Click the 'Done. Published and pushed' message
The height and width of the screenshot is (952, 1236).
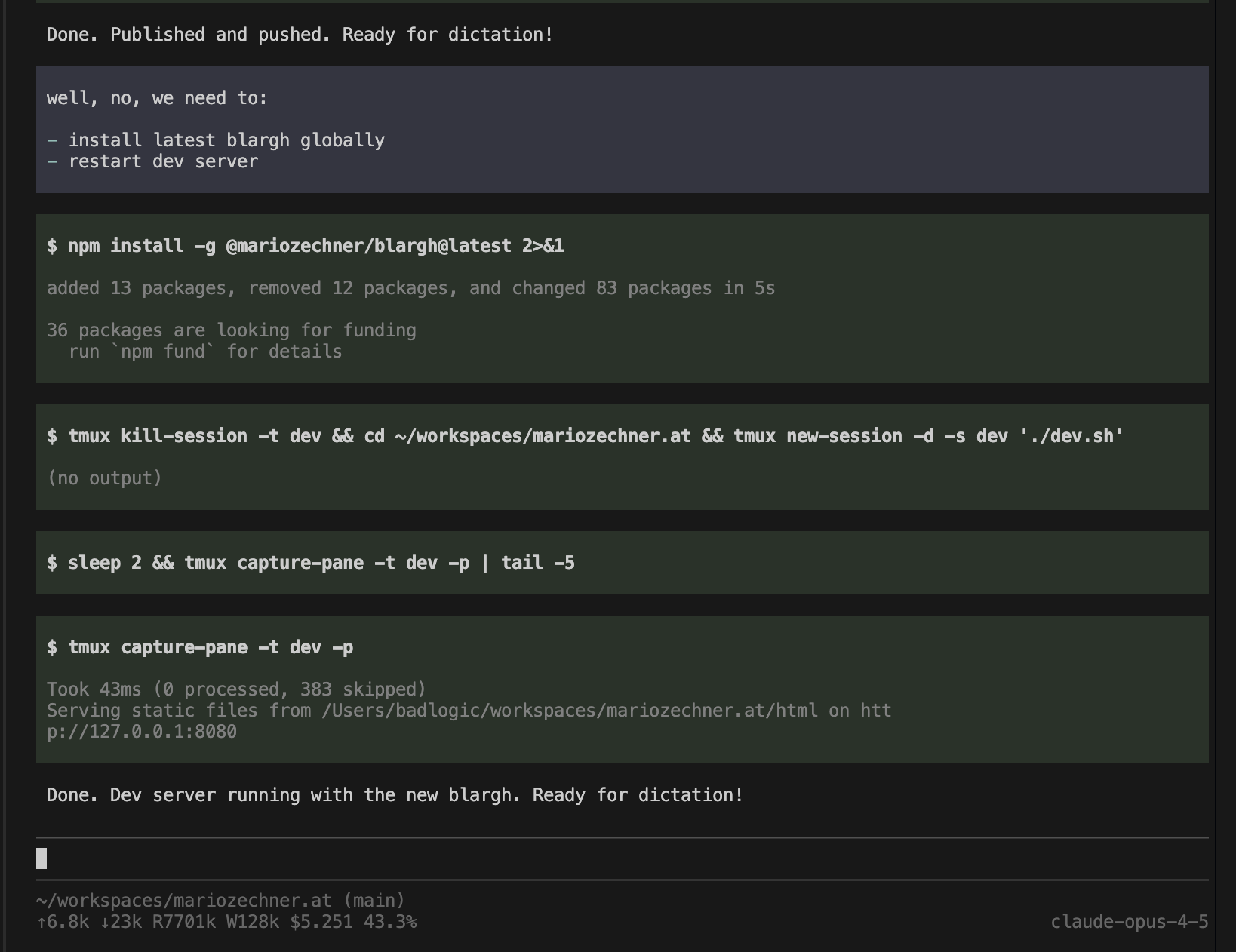pos(300,35)
